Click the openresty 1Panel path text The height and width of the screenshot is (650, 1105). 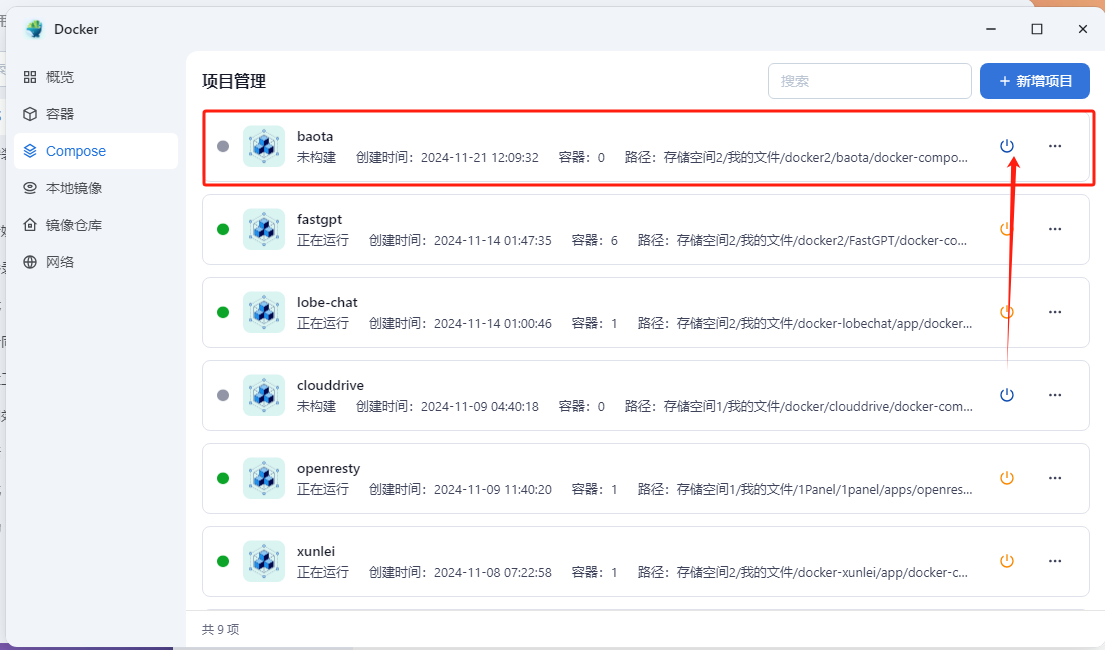805,489
